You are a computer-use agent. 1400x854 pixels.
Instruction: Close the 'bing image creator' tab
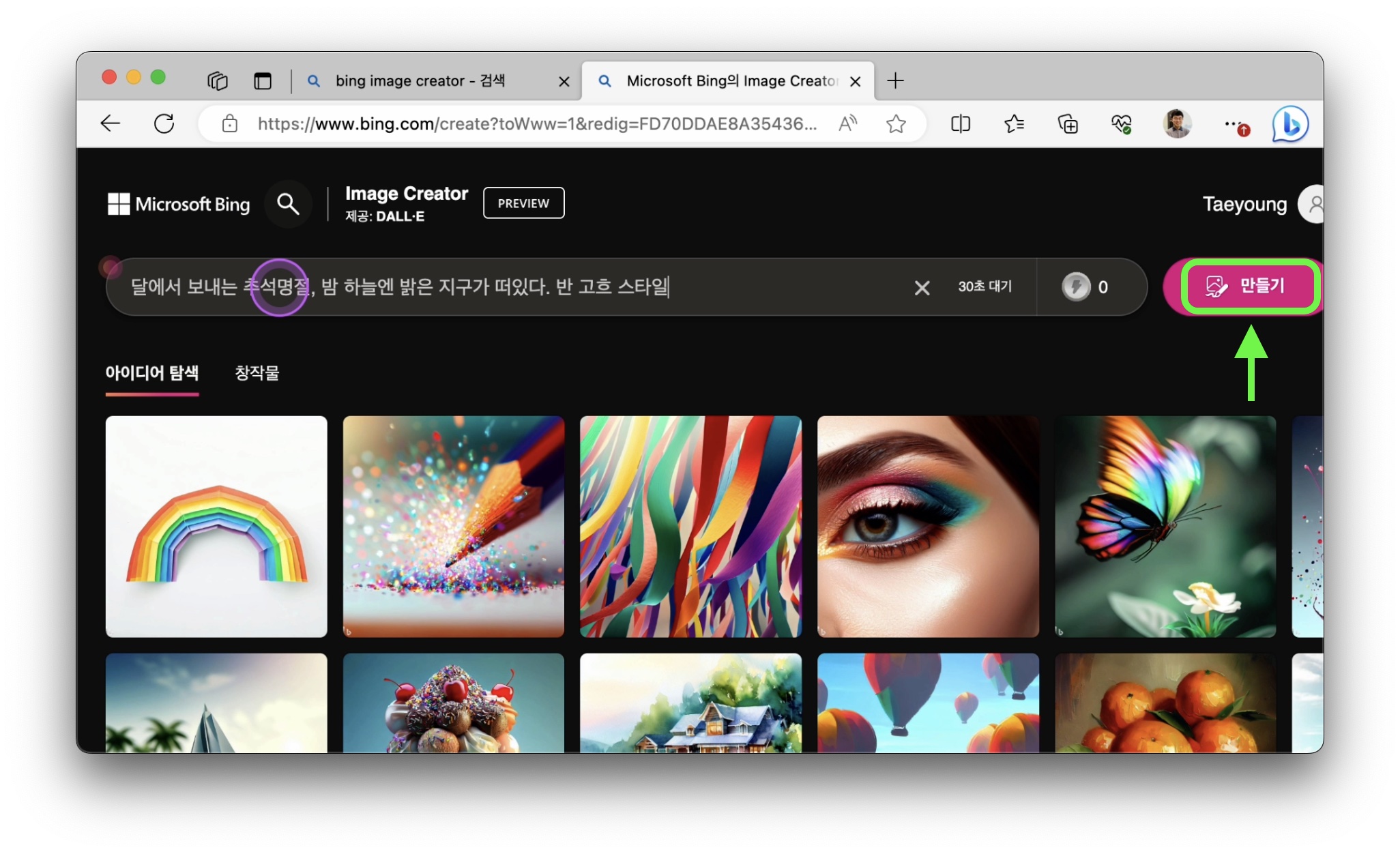pos(564,81)
